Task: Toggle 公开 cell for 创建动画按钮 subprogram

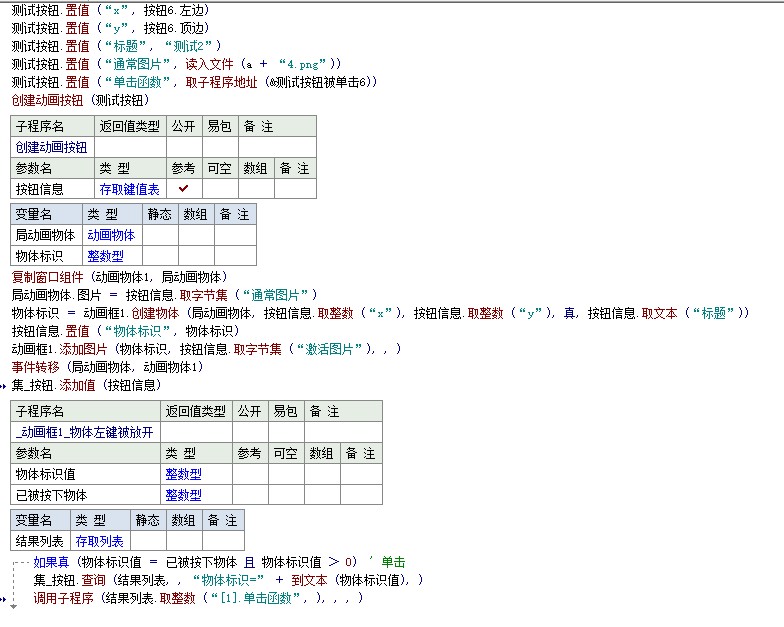Action: coord(183,147)
